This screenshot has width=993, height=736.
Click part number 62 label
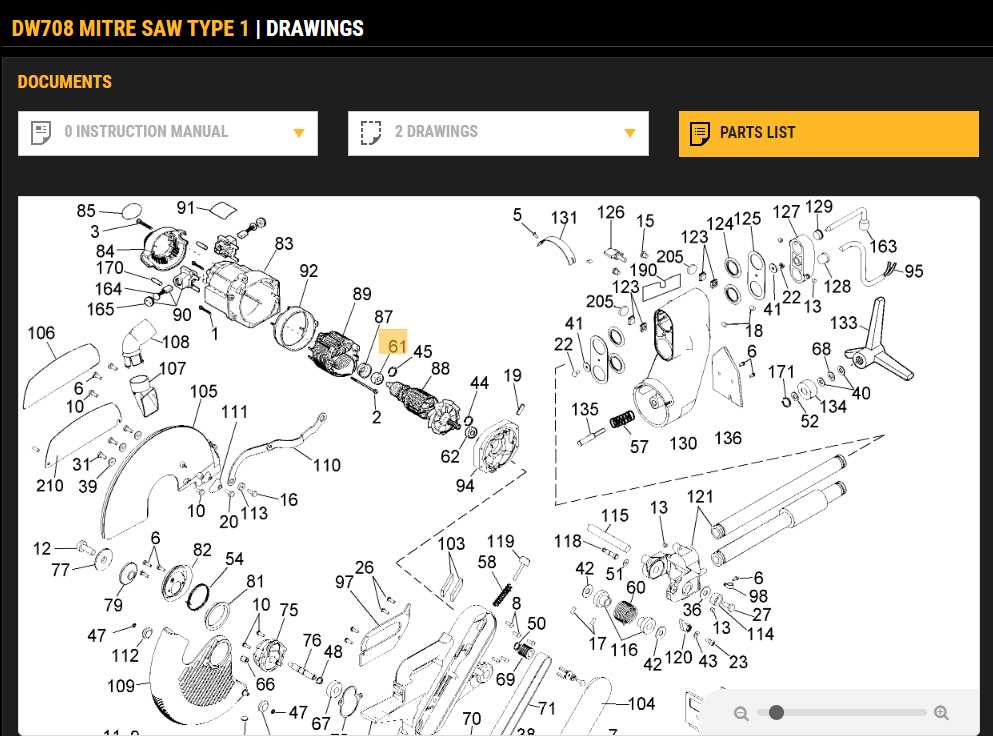tap(450, 457)
